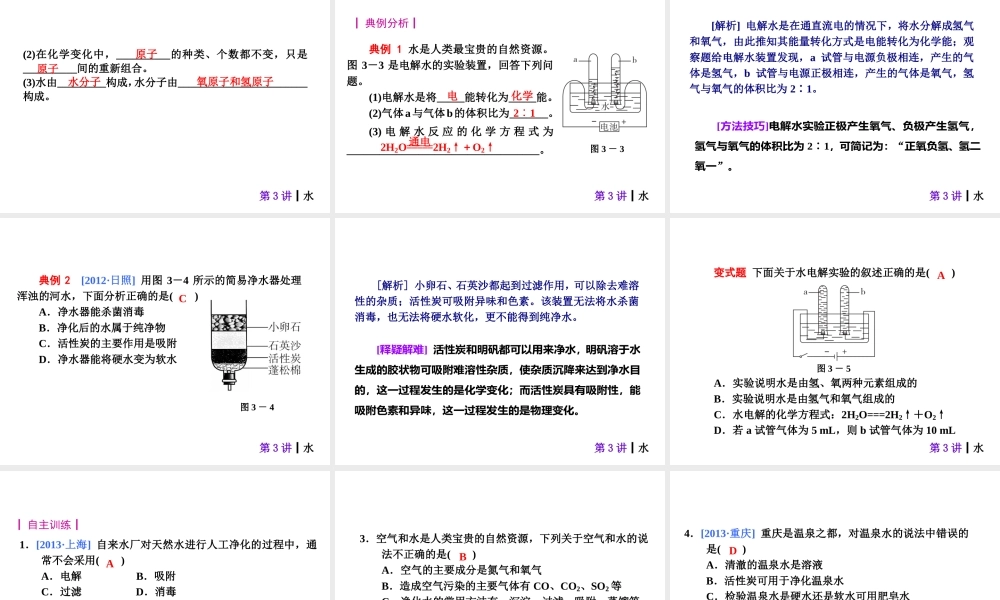Select the slide with 方法技巧 explanation
The width and height of the screenshot is (1000, 600).
coord(835,106)
